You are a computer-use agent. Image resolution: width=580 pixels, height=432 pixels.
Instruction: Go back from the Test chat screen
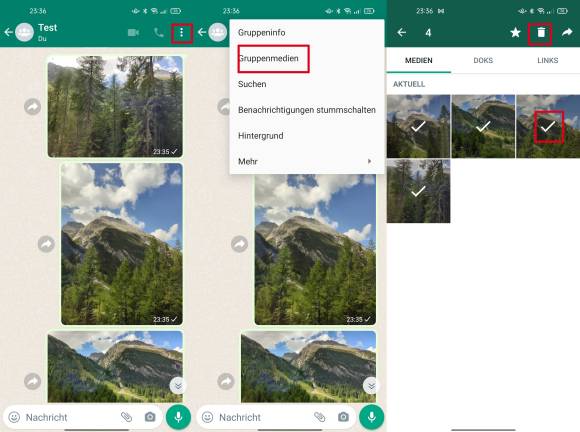9,33
